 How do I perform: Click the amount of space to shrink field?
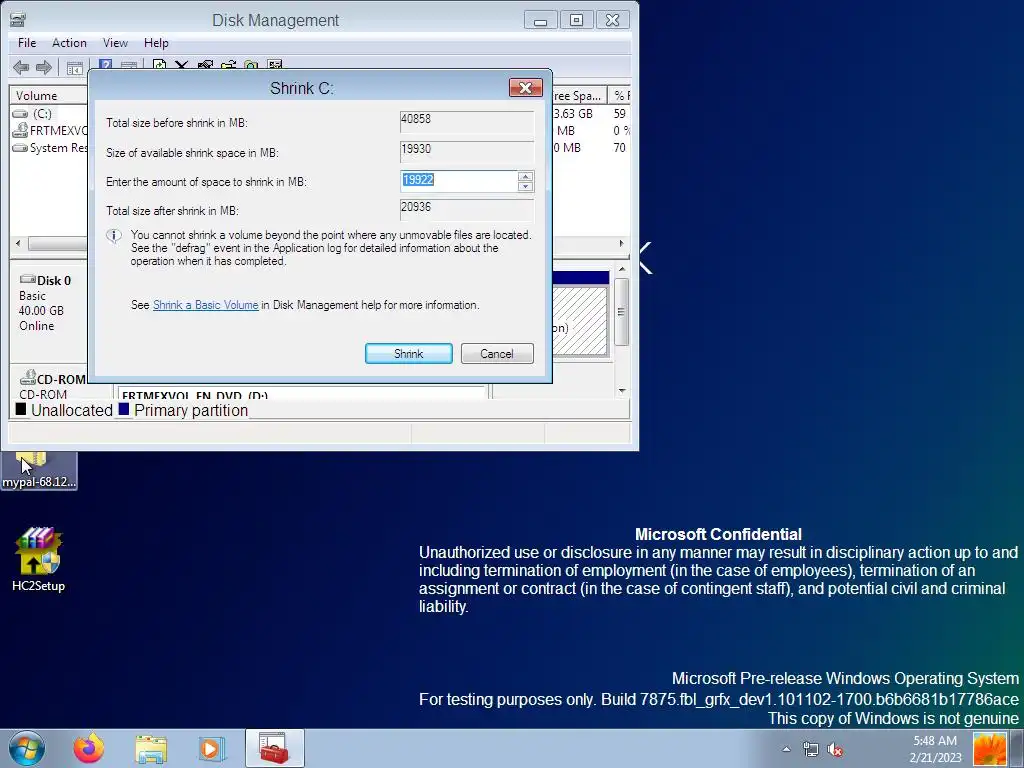click(459, 181)
